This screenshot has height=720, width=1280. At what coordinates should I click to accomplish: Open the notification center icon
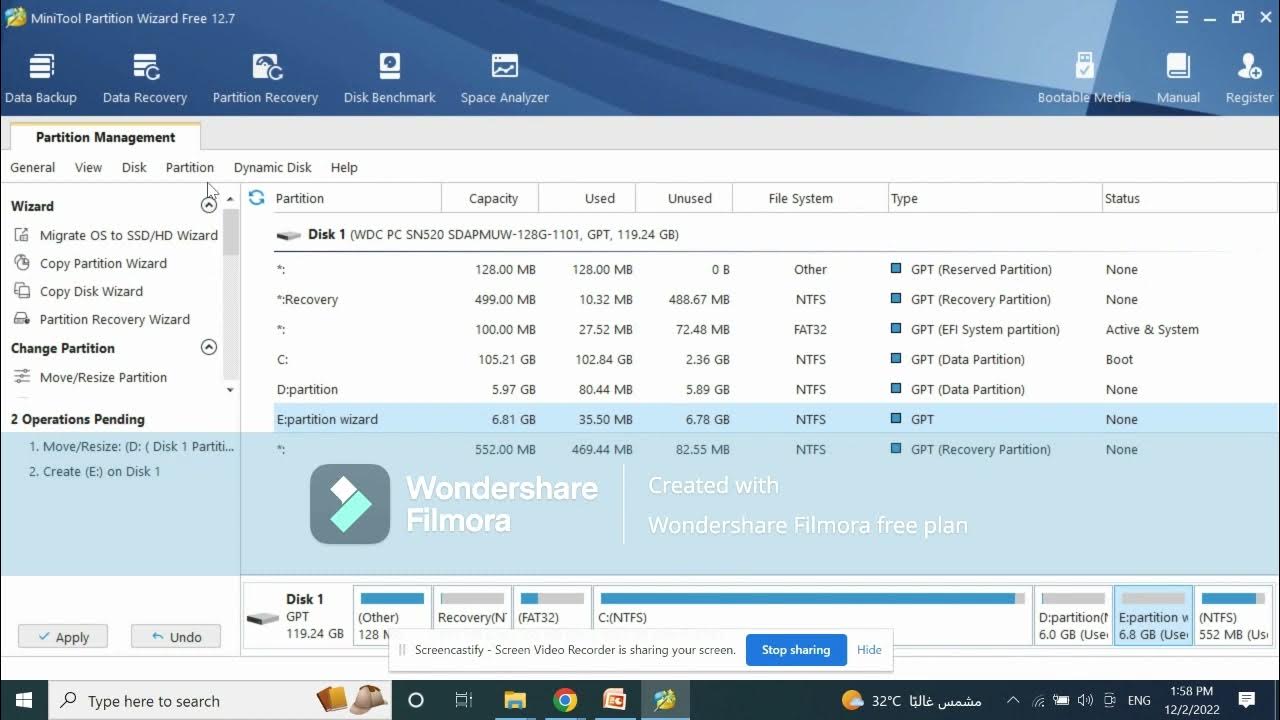[x=1247, y=700]
